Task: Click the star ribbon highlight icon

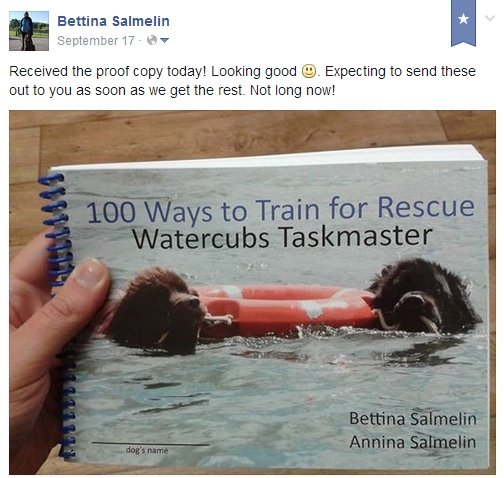Action: pos(463,23)
